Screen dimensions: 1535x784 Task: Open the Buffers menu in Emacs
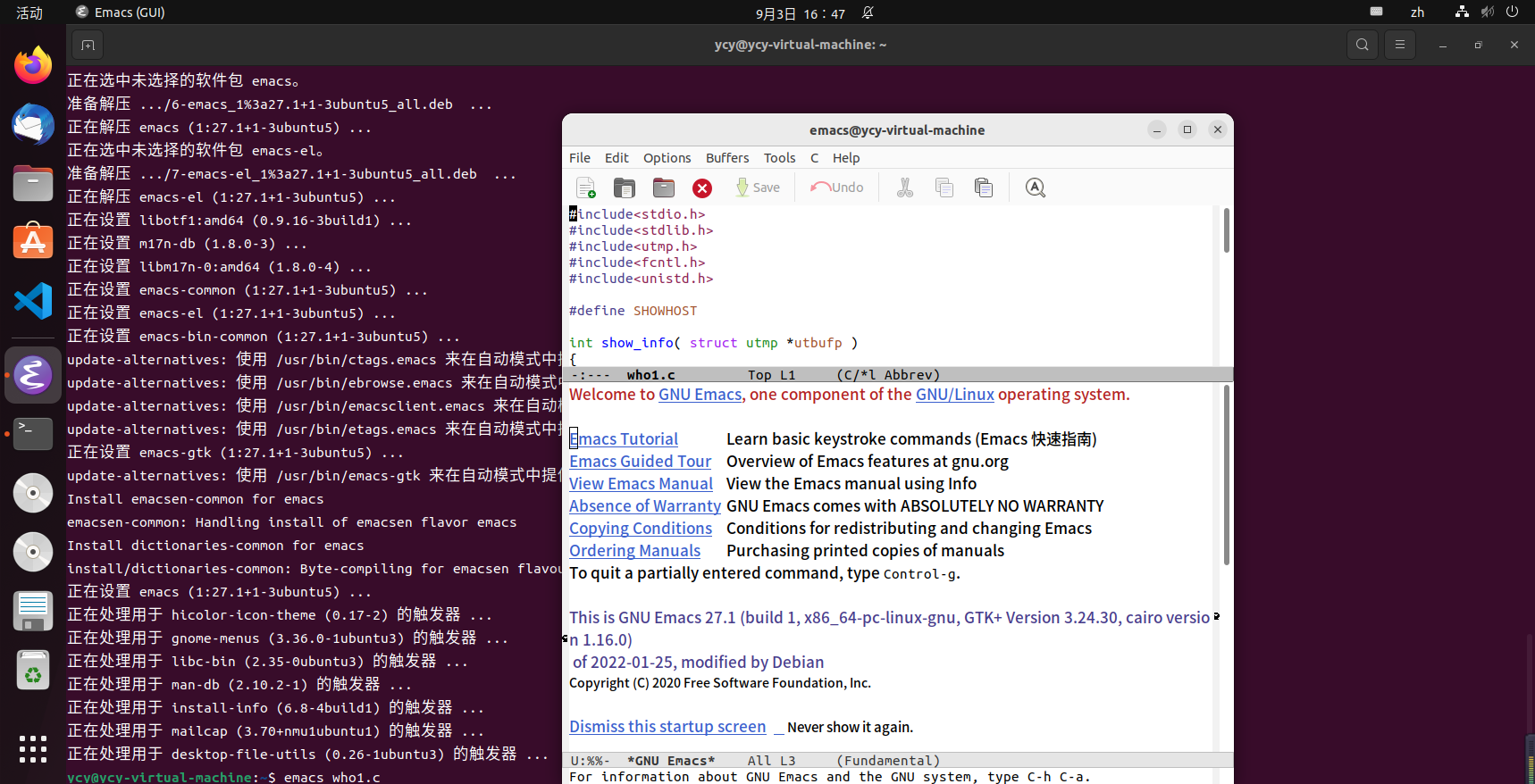point(727,158)
